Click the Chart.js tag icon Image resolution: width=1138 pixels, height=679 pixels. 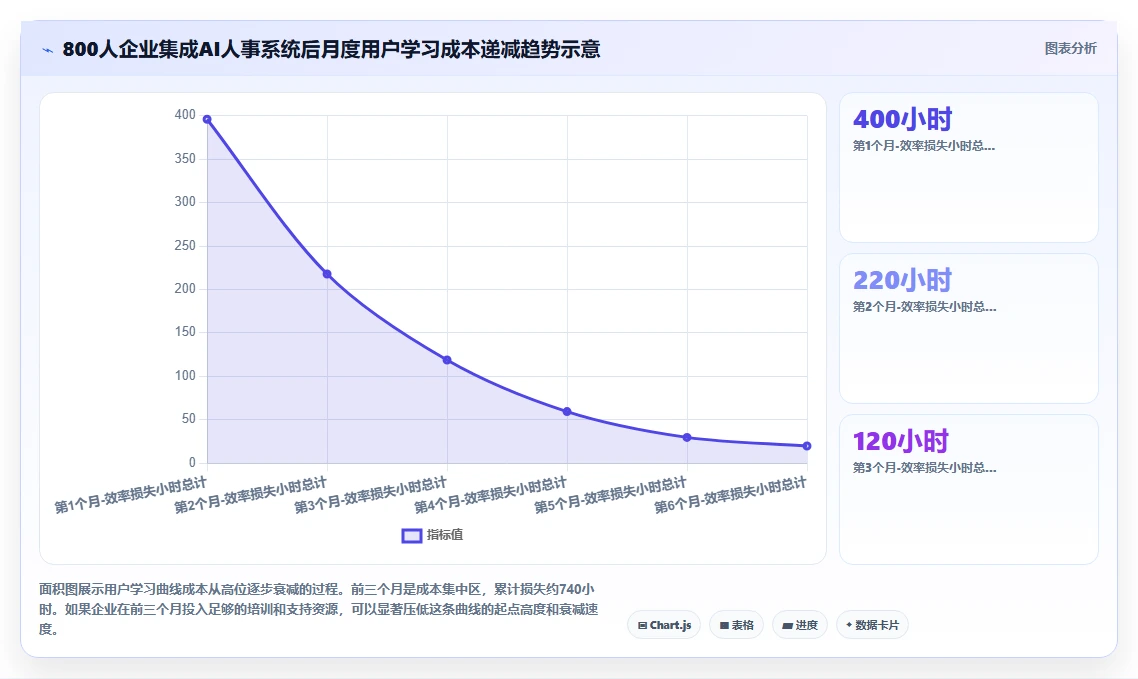tap(642, 625)
